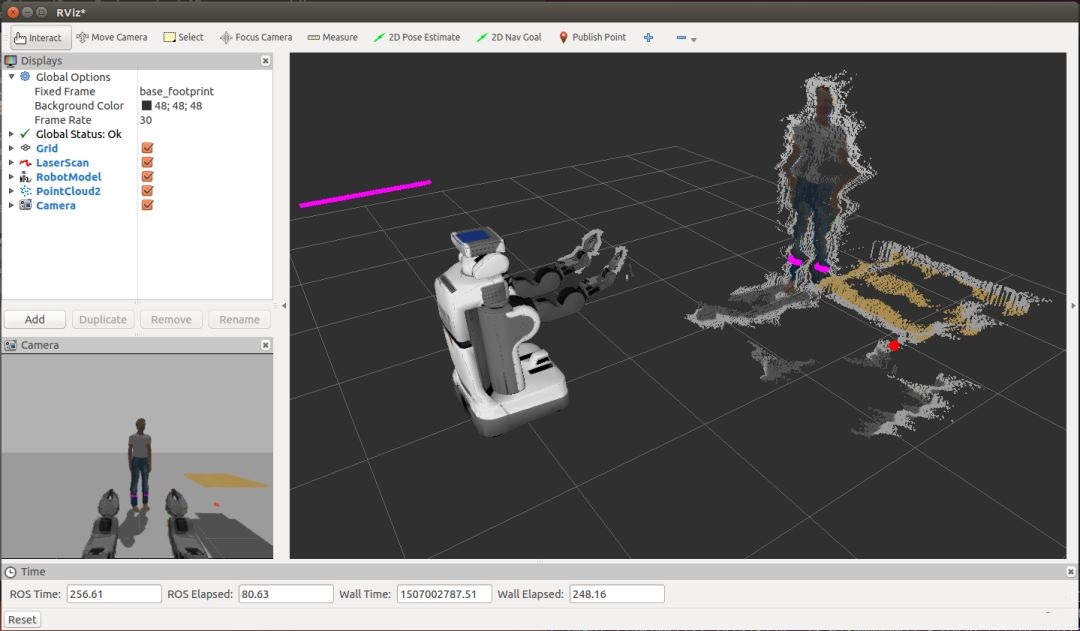The image size is (1080, 631).
Task: Toggle the Camera display checkbox
Action: [x=147, y=205]
